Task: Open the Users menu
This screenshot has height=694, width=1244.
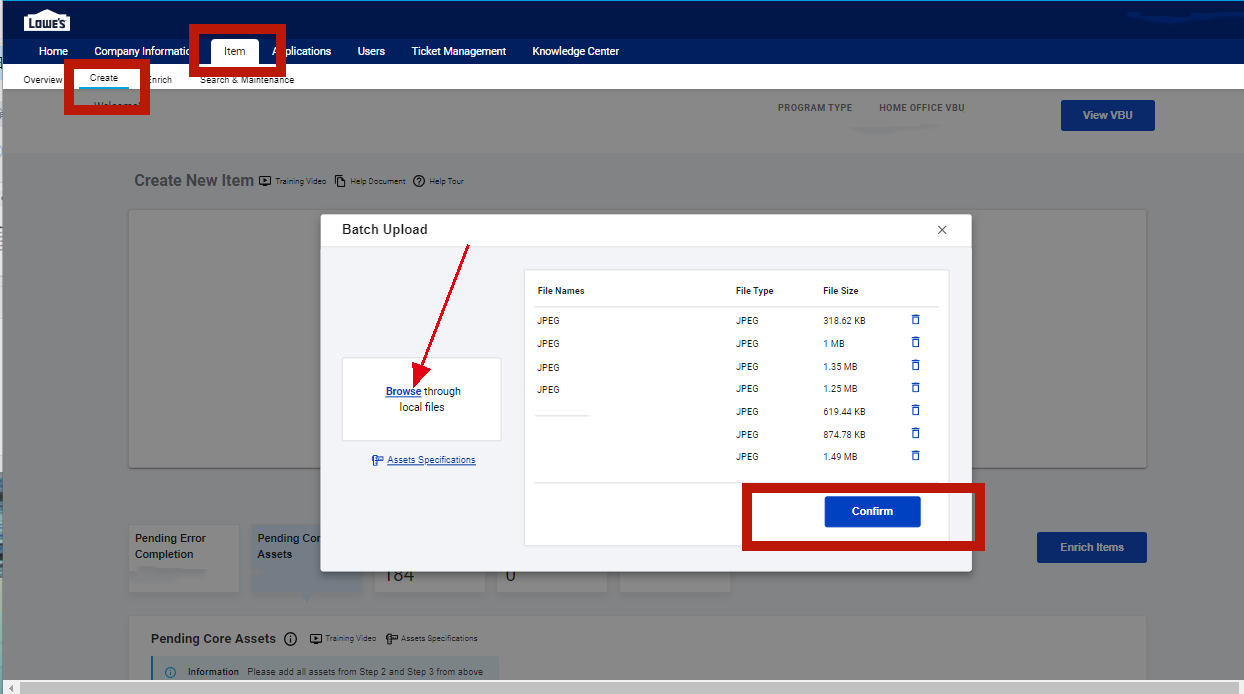Action: click(x=371, y=51)
